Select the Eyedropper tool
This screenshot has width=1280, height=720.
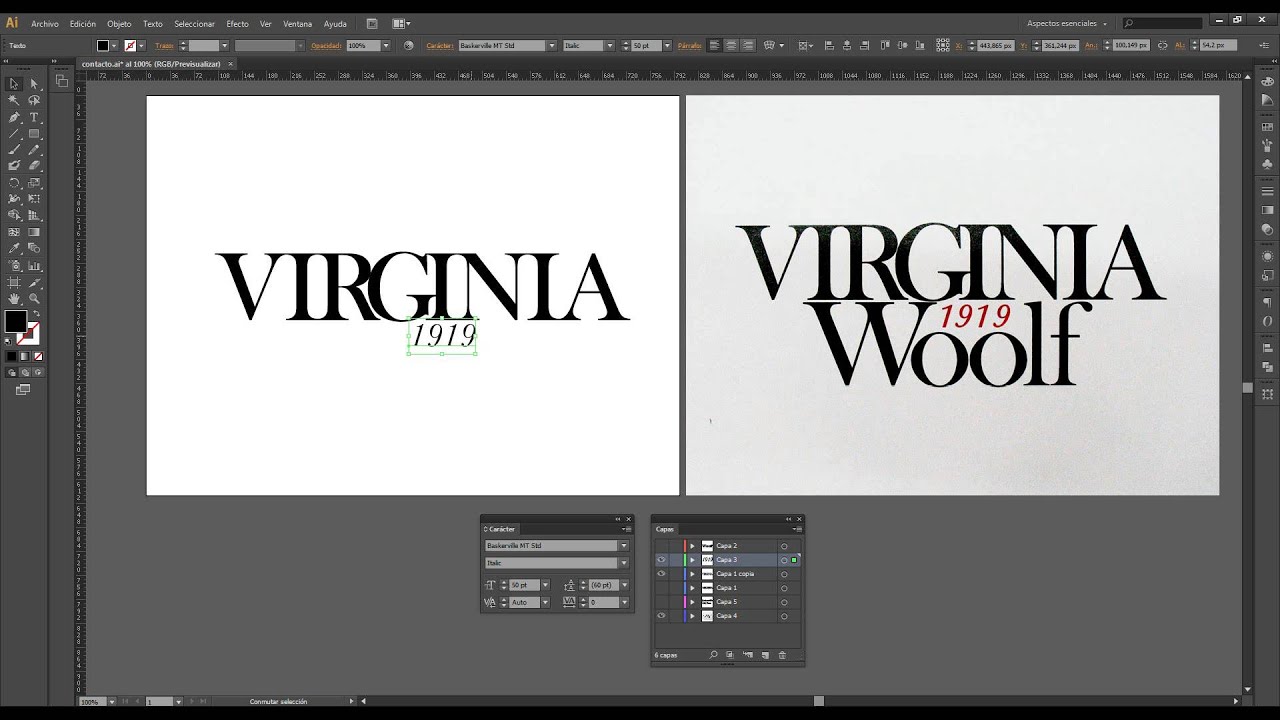14,248
